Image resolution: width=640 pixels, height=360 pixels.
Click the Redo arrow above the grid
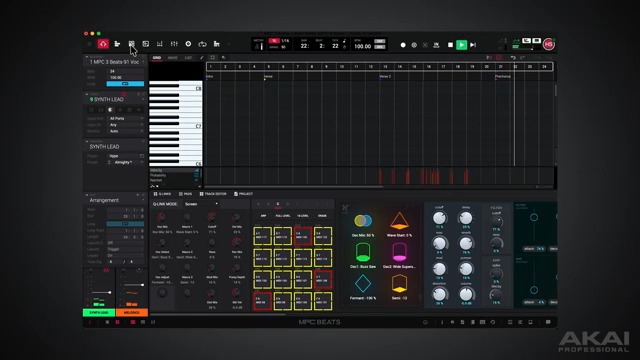click(x=522, y=58)
